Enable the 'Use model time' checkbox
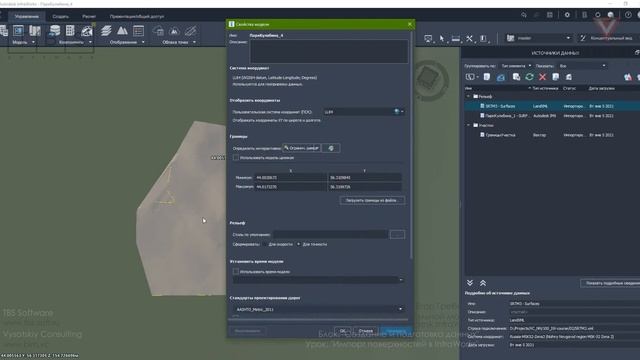Screen dimensions: 640x360 [x=236, y=271]
